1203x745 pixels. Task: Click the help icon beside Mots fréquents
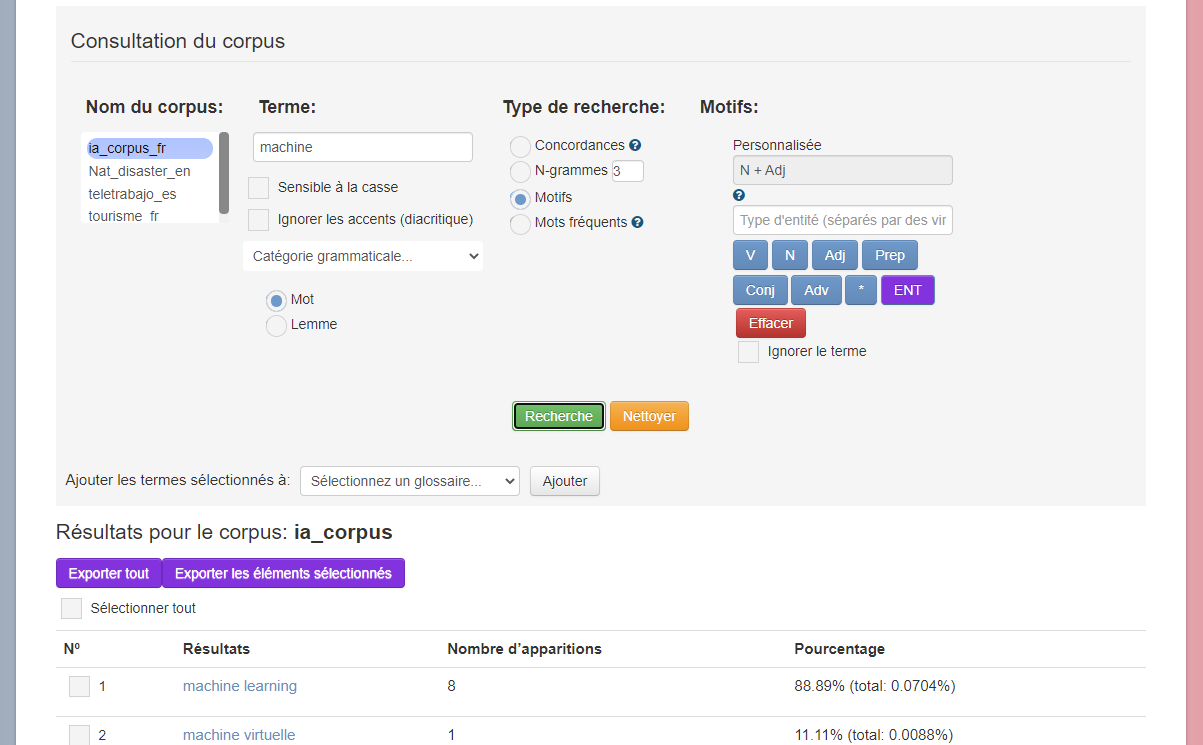637,223
